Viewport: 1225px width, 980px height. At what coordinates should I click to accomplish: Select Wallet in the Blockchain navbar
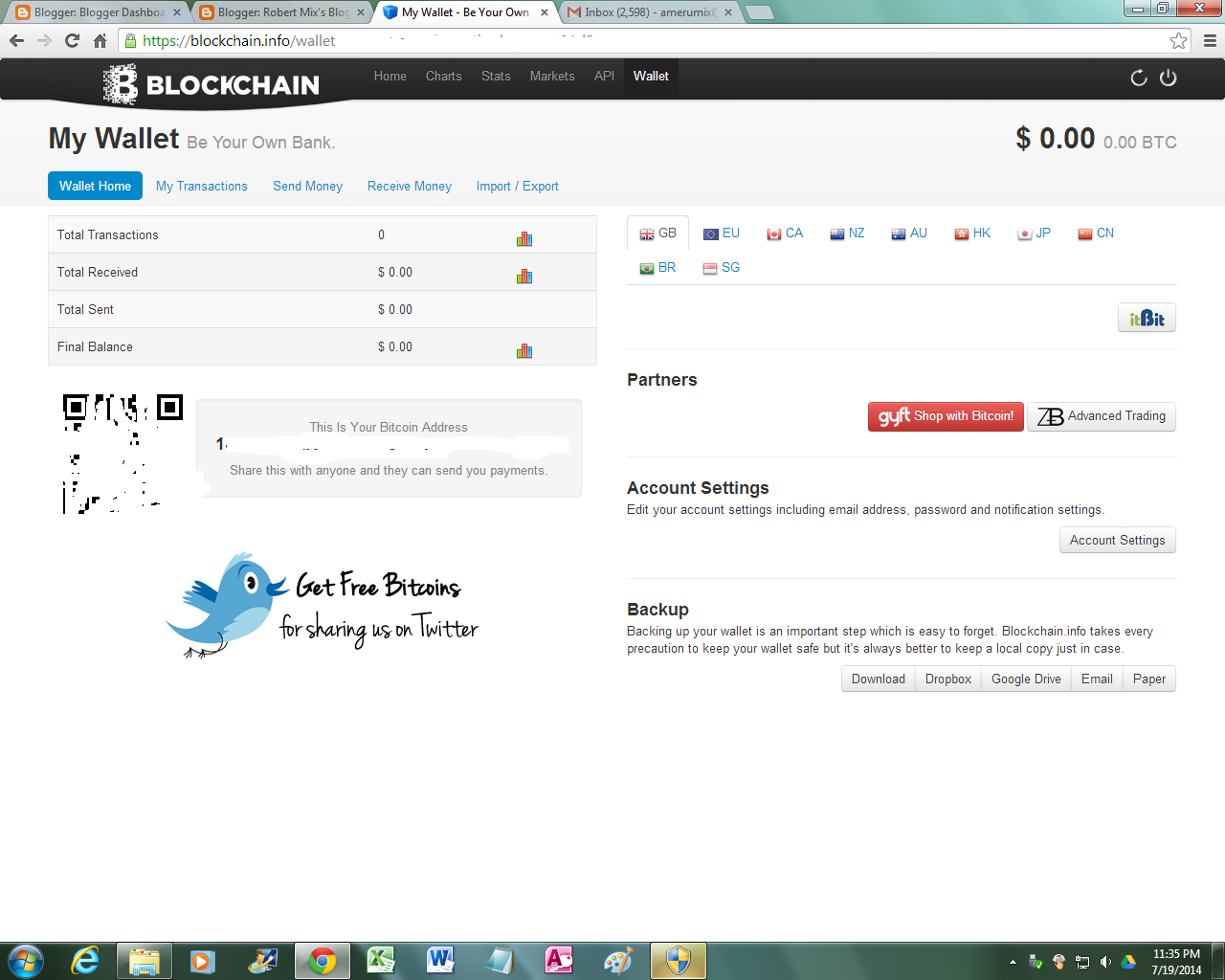click(x=651, y=77)
